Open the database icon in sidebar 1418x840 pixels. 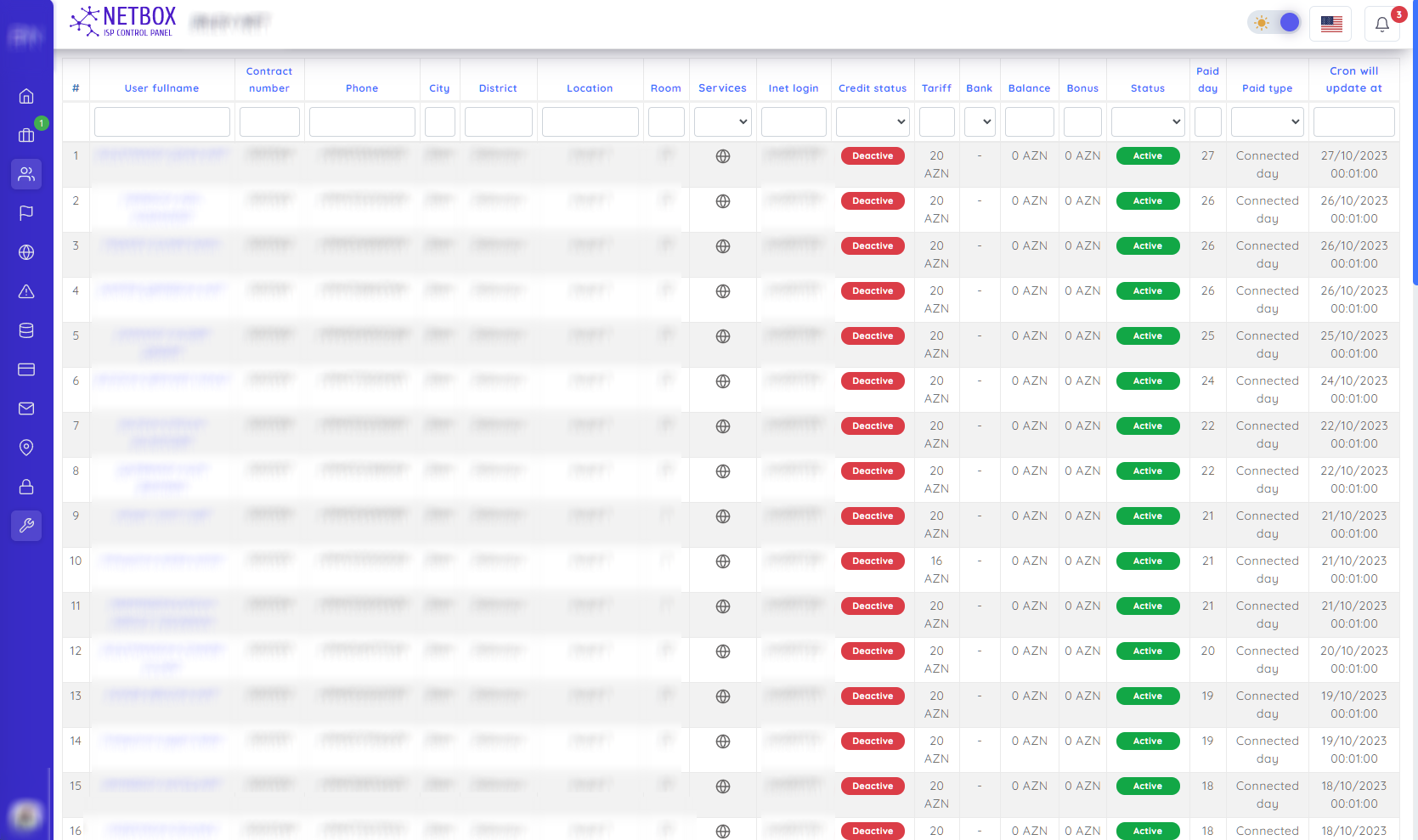[26, 330]
